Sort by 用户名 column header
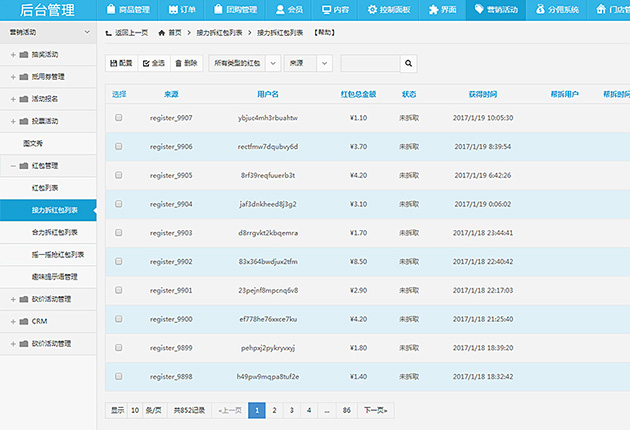This screenshot has height=430, width=630. pyautogui.click(x=268, y=94)
